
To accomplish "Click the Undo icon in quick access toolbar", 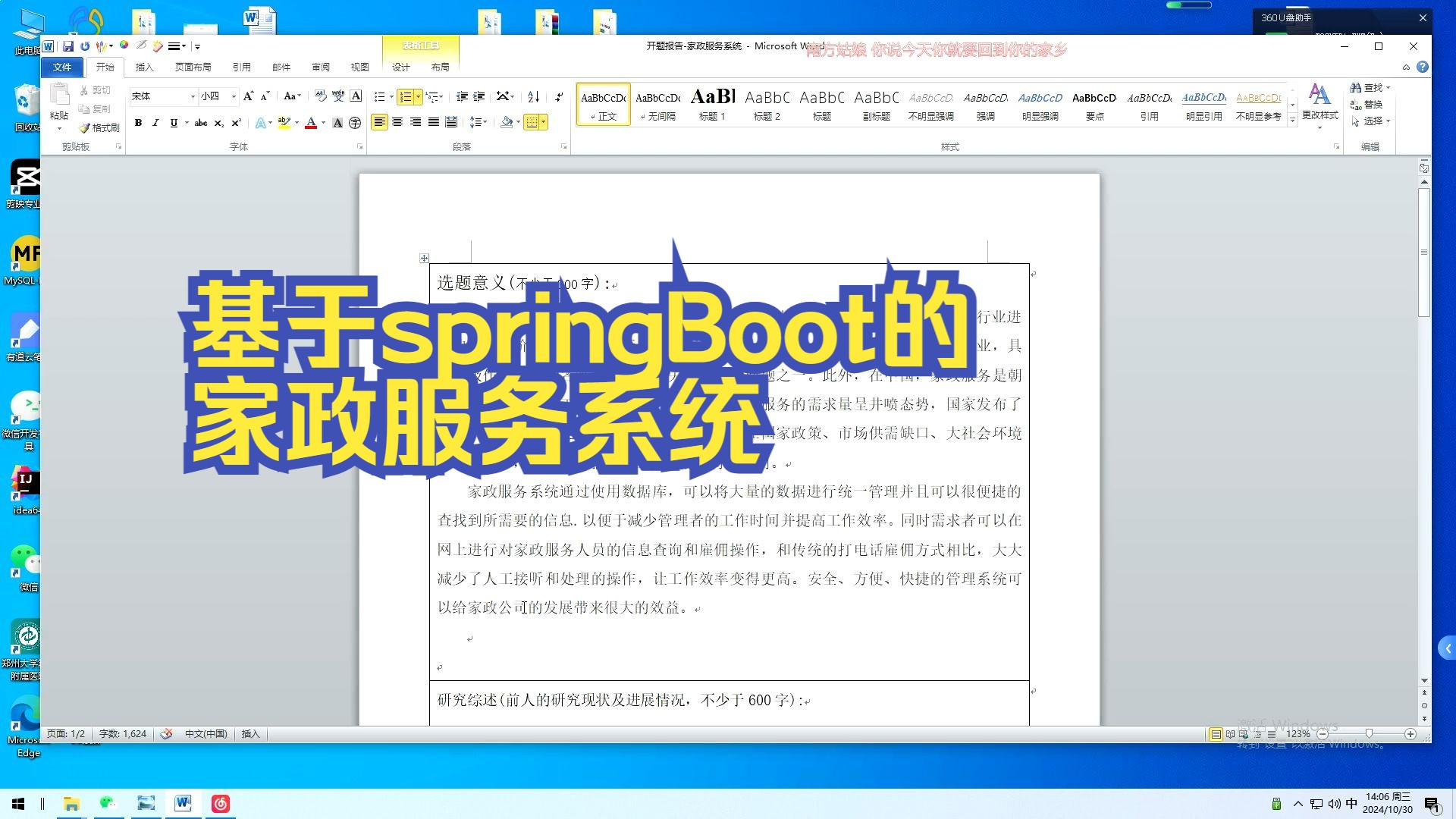I will (85, 46).
